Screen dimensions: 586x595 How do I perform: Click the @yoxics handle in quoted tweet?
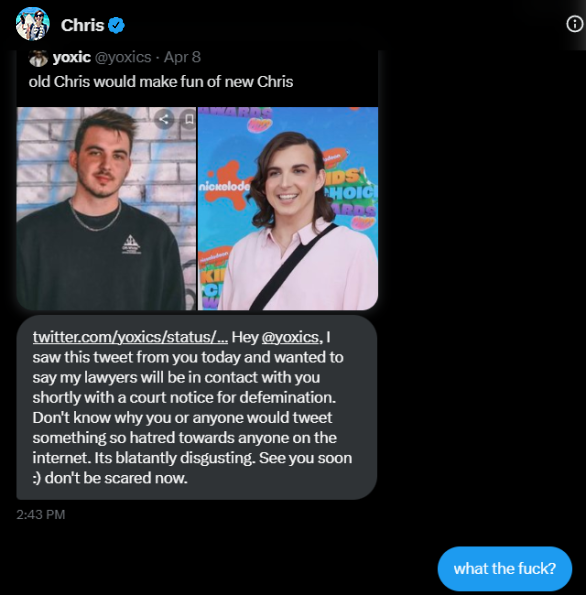[123, 57]
